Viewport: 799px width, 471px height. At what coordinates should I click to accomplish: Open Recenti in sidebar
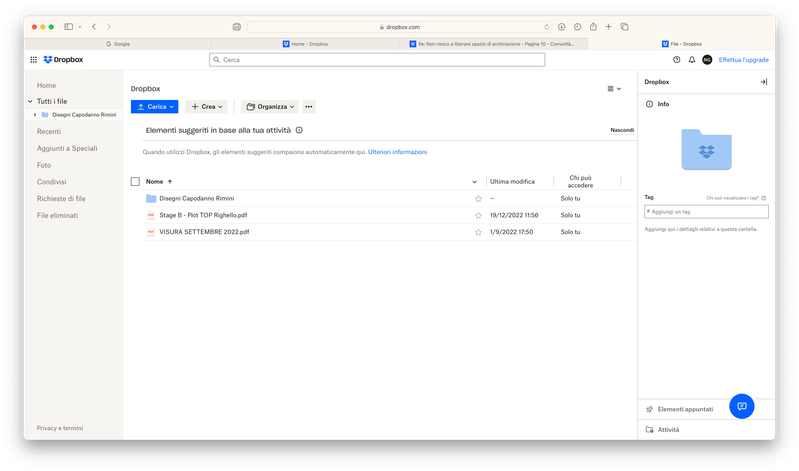click(49, 132)
